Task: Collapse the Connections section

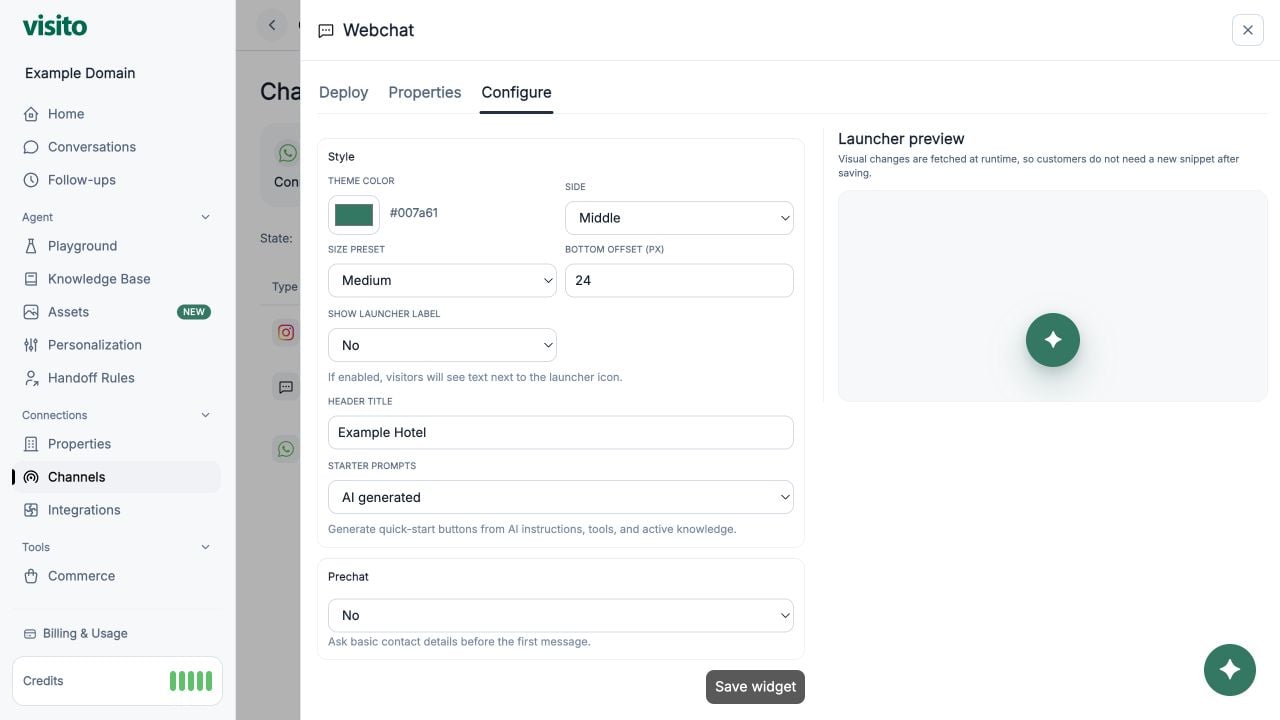Action: tap(206, 415)
